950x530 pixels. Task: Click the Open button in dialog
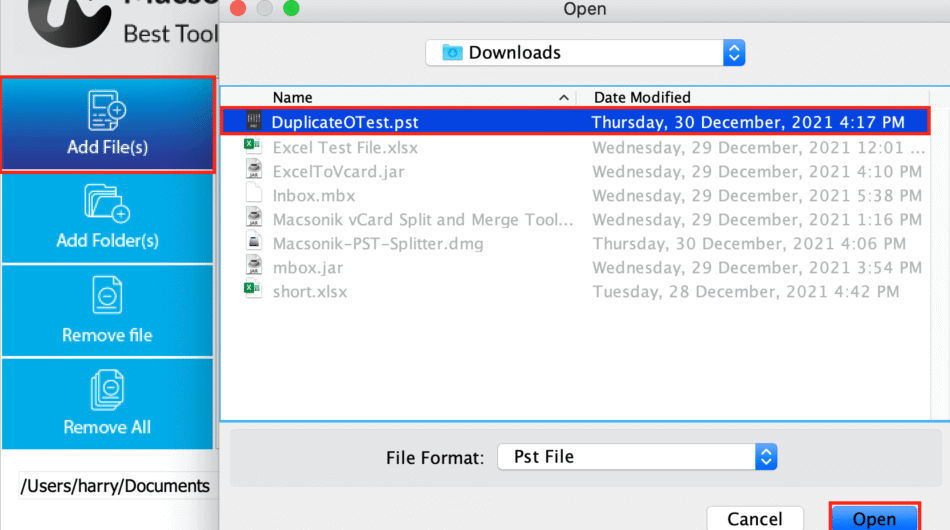pos(874,518)
